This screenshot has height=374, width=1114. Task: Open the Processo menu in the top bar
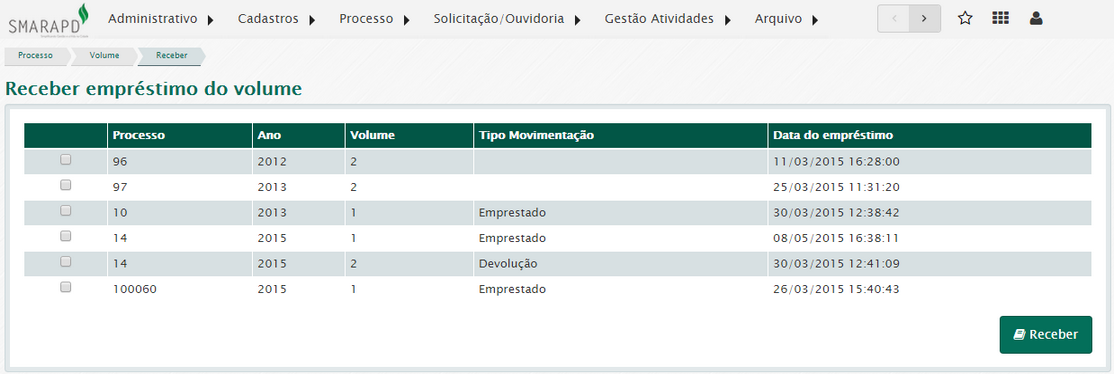click(x=366, y=19)
